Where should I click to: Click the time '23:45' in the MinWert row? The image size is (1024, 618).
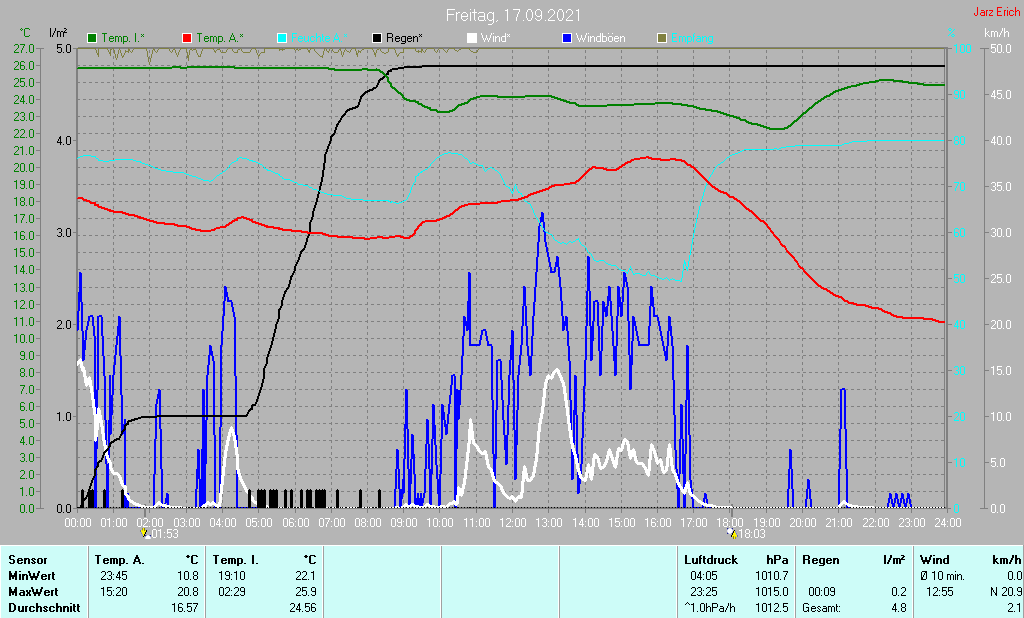click(114, 576)
